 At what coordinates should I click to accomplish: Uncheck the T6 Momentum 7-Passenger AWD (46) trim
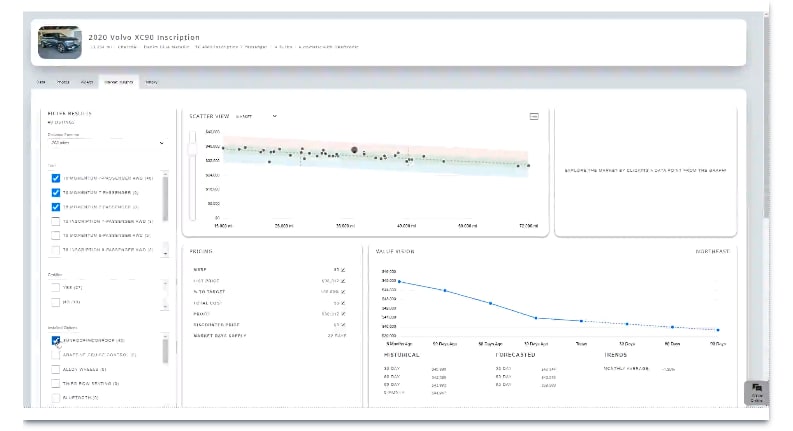point(56,178)
